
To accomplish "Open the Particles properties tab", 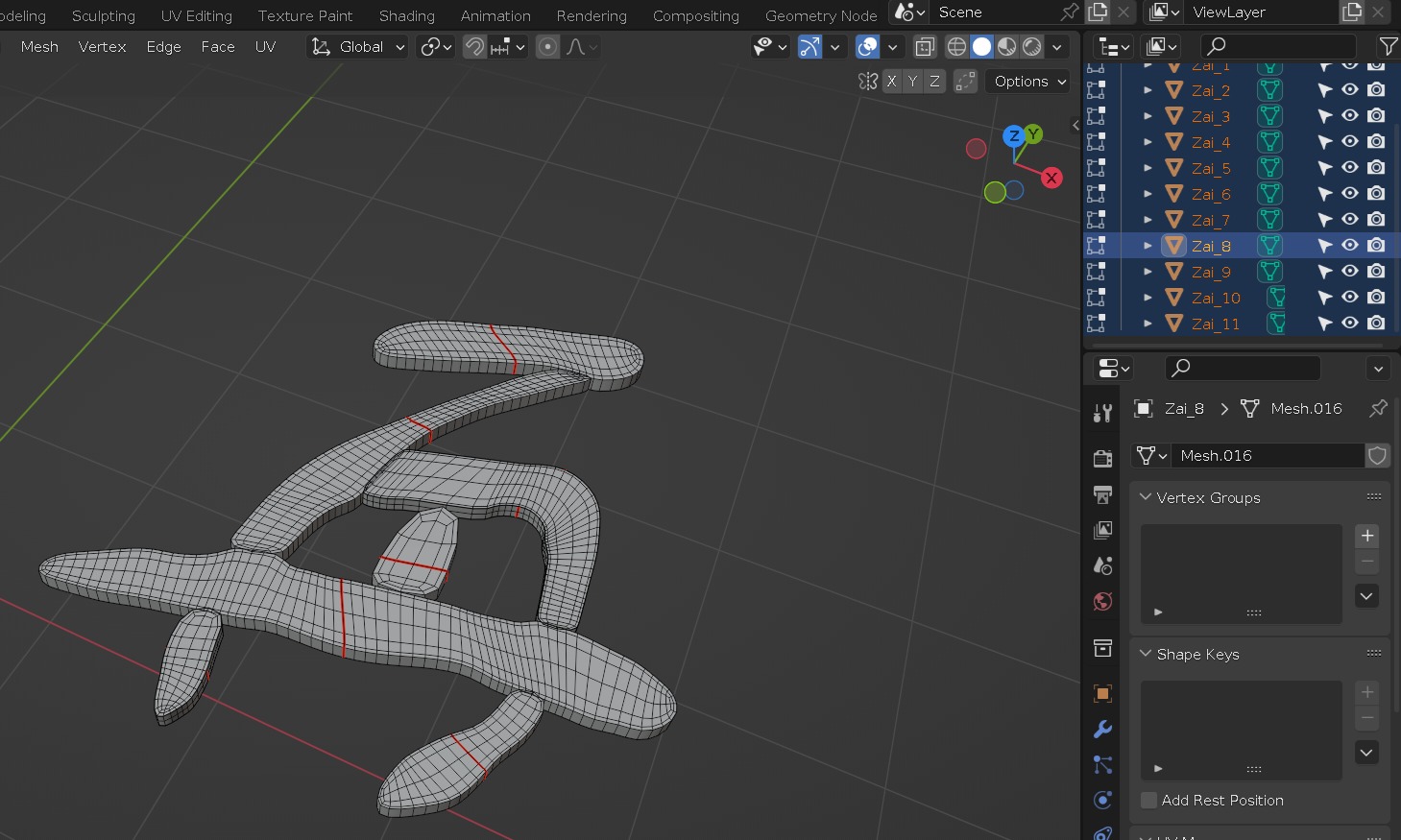I will [1102, 765].
